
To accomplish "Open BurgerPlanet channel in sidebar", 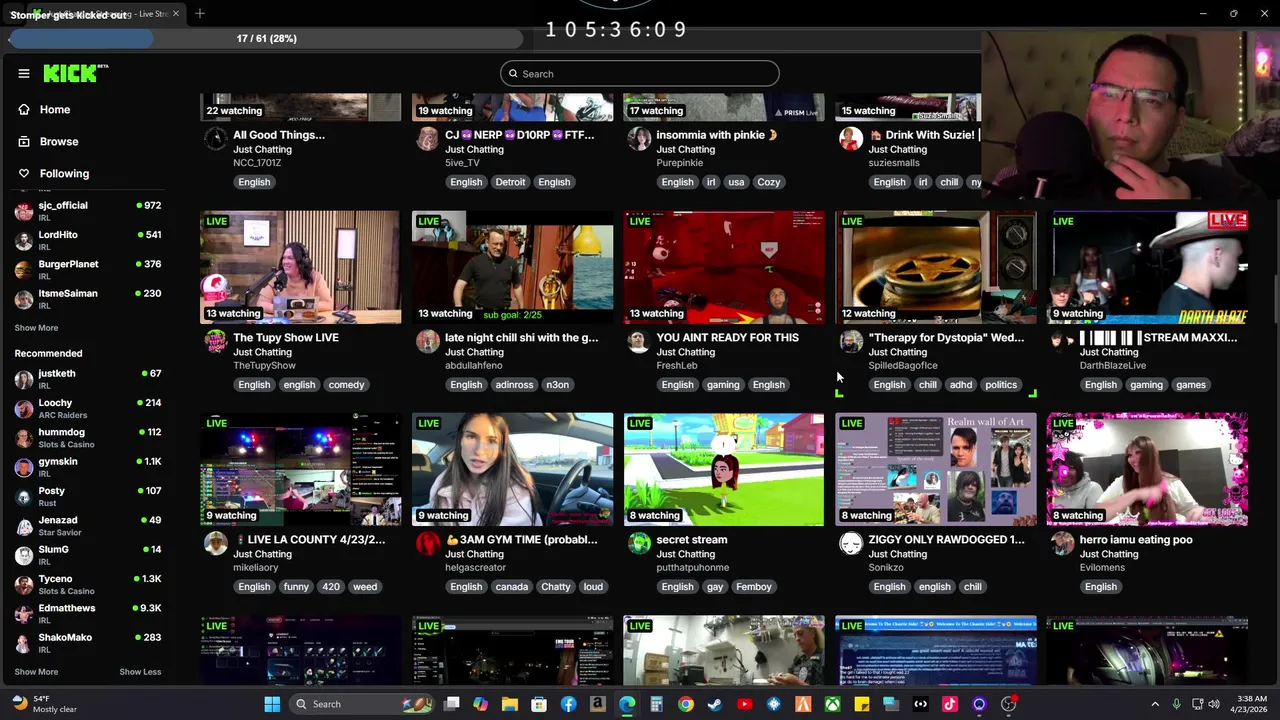I will coord(88,269).
